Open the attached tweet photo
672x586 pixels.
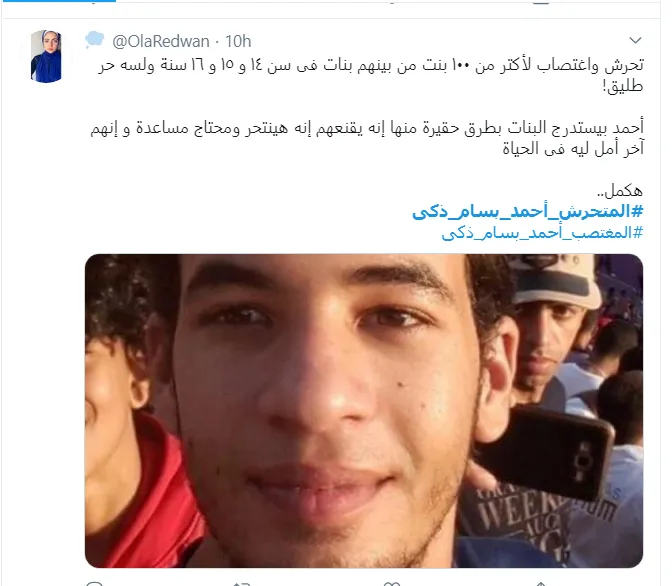(364, 411)
